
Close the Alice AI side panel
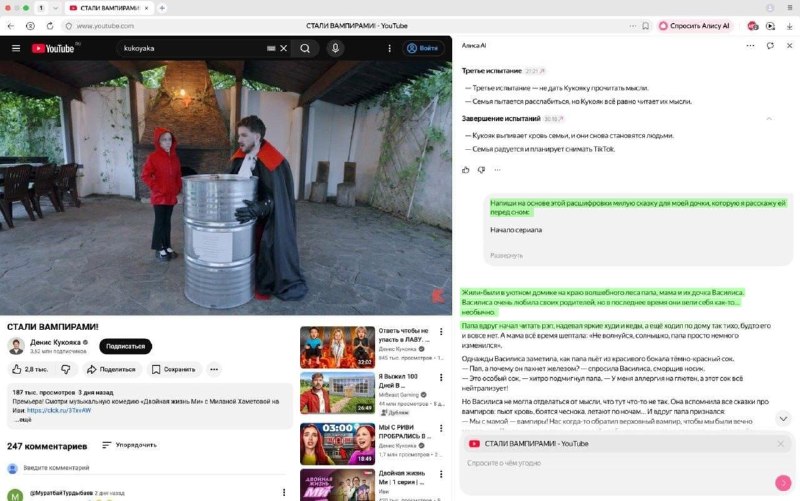(789, 45)
